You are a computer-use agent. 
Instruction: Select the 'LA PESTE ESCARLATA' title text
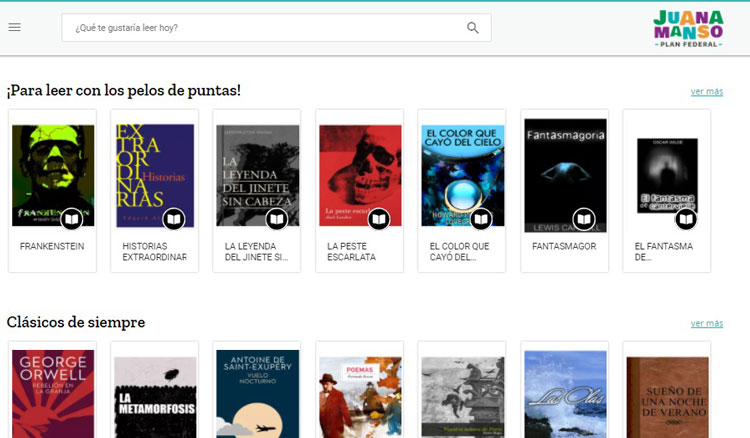pos(351,252)
